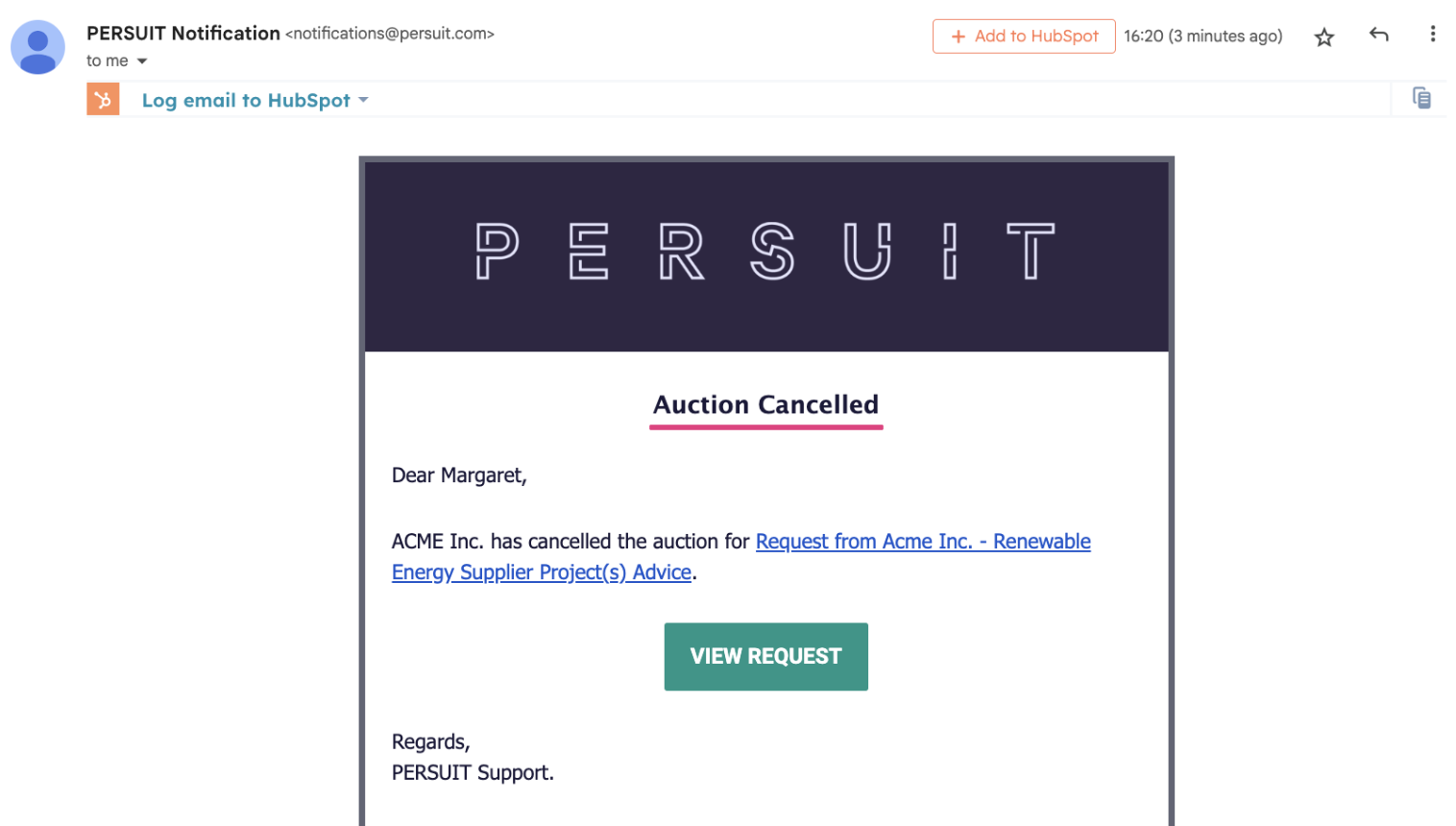The width and height of the screenshot is (1456, 826).
Task: Click the orange HubSpot sprocket icon
Action: click(x=103, y=99)
